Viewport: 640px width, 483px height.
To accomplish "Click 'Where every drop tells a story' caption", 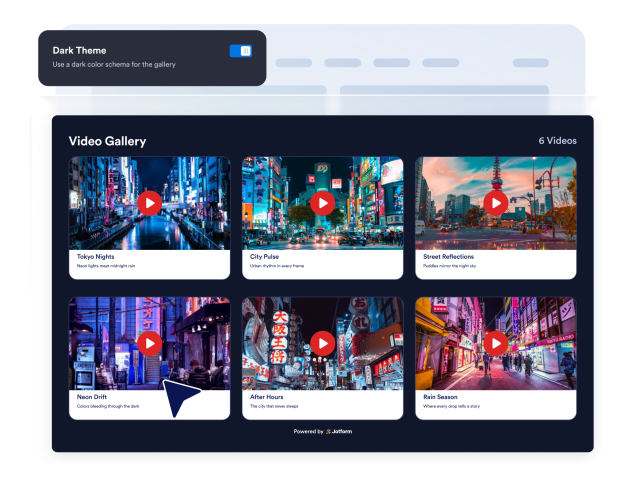I will click(451, 406).
